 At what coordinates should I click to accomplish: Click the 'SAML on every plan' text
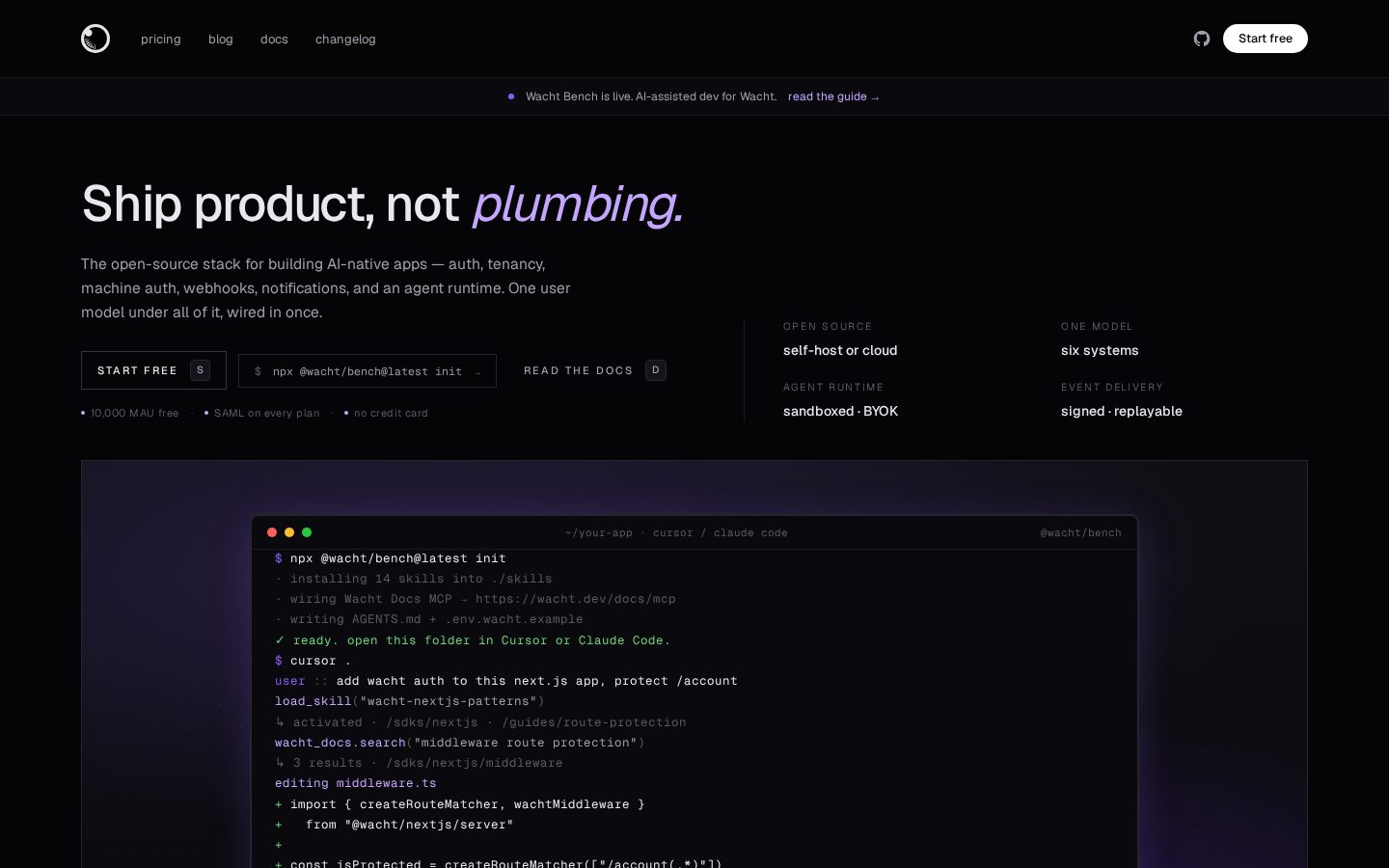(x=267, y=413)
